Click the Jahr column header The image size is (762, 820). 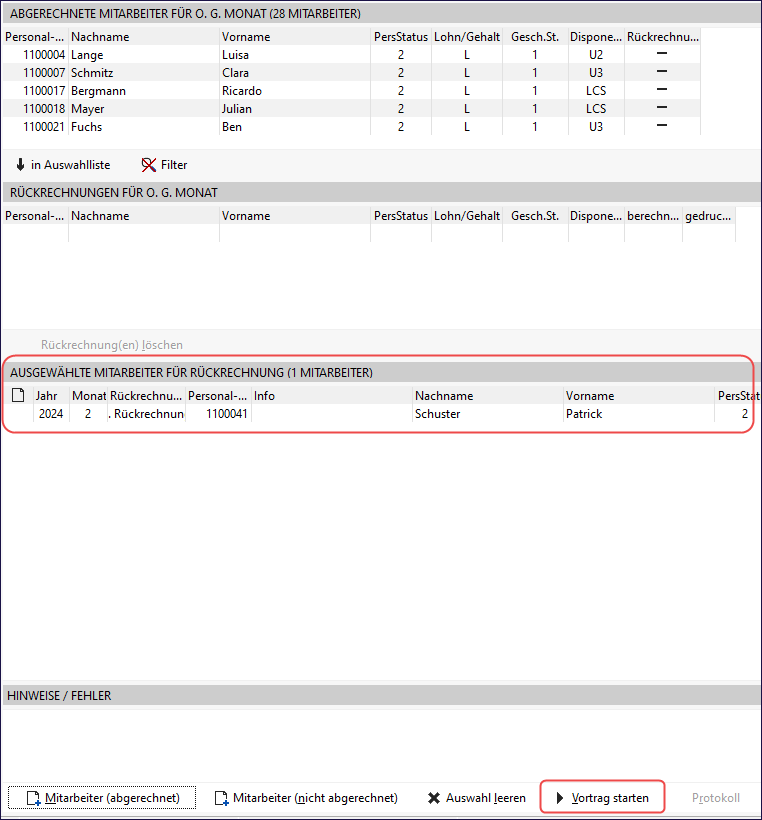pyautogui.click(x=51, y=395)
